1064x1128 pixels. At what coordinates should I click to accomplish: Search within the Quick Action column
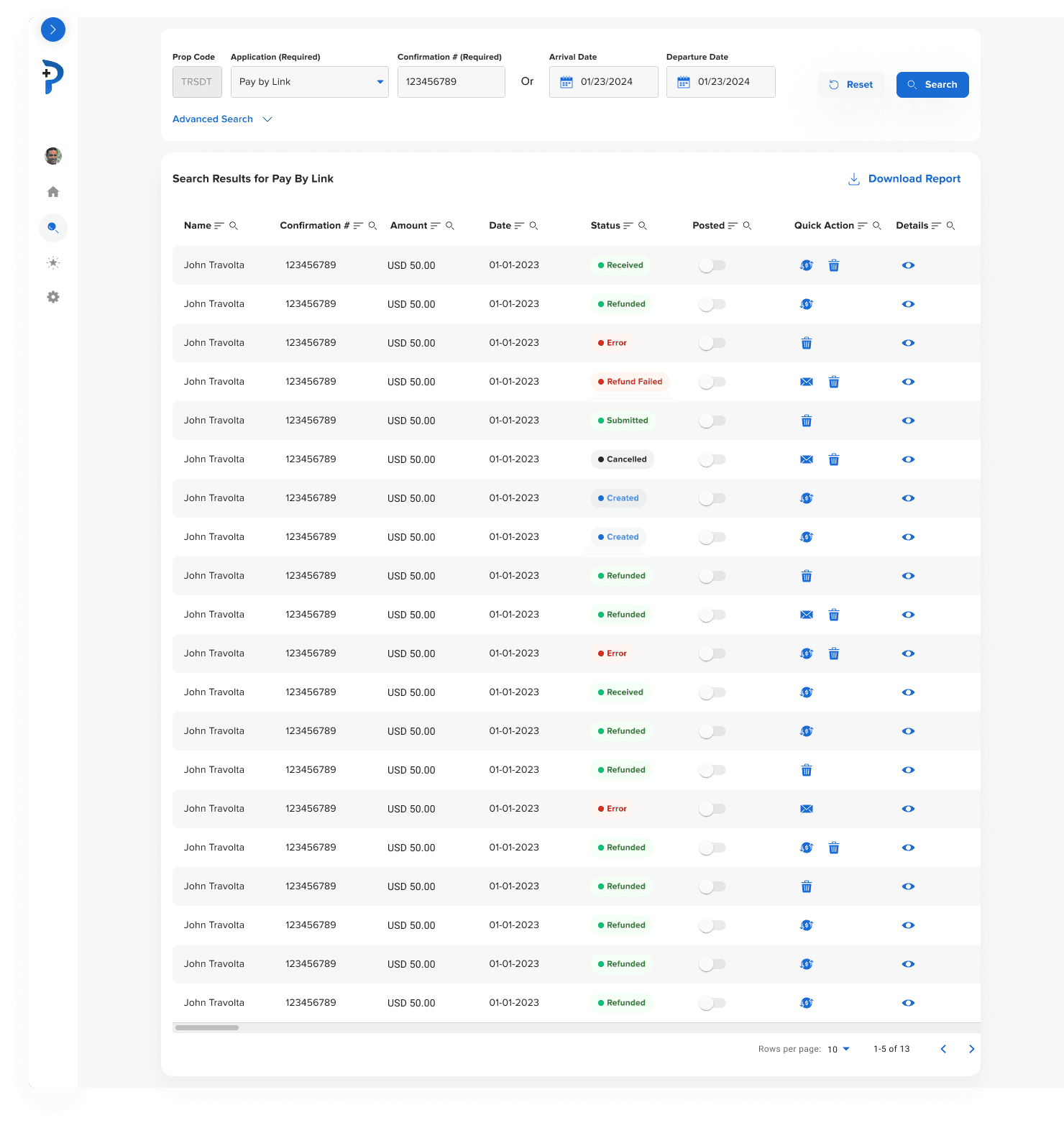pos(877,226)
